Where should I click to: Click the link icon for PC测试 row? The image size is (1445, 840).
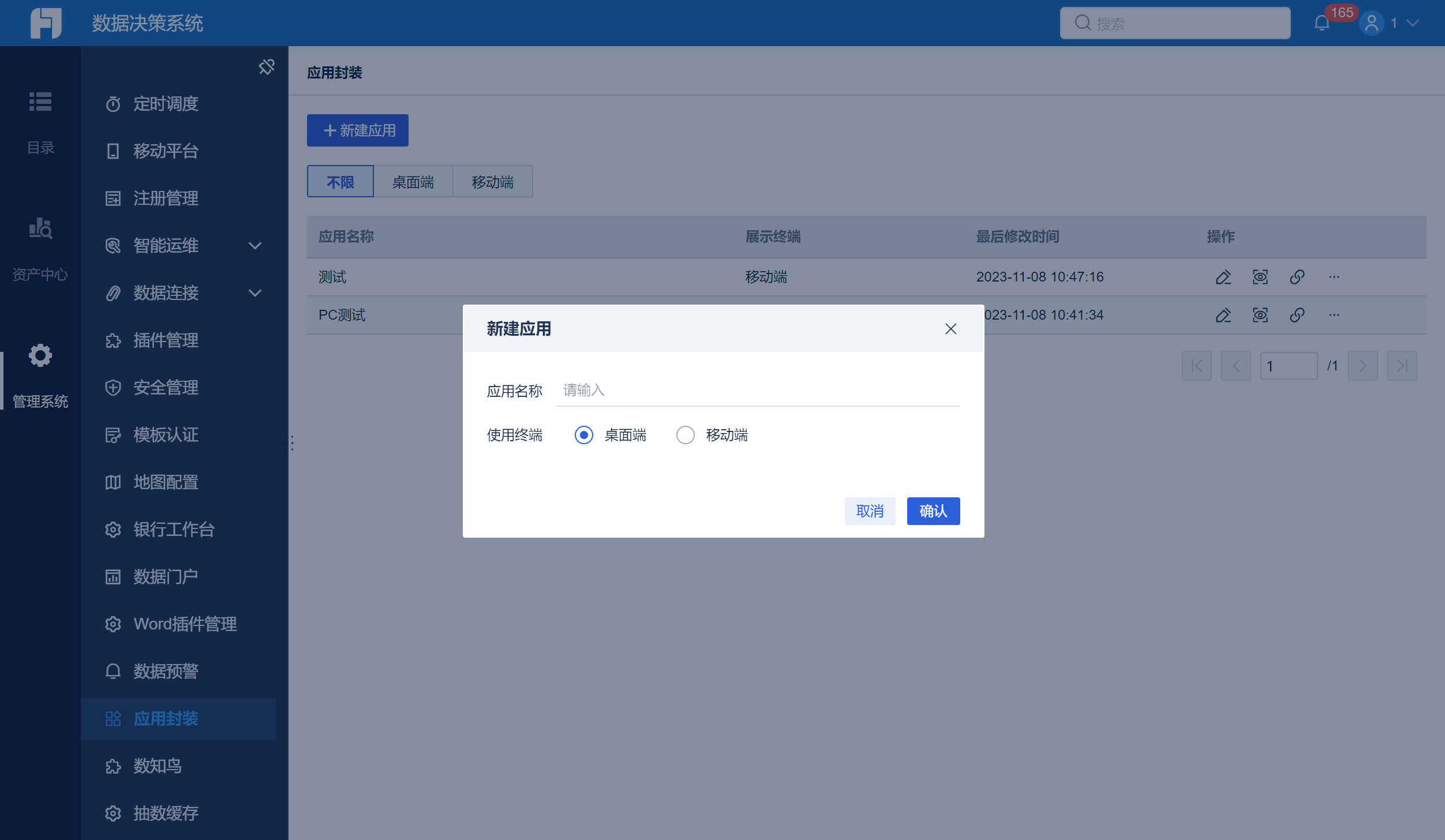(1297, 315)
